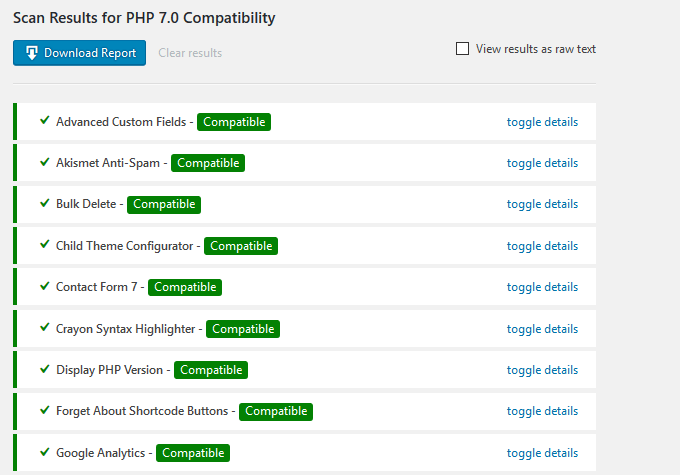Click checkmark icon beside Bulk Delete
This screenshot has width=680, height=475.
(44, 203)
